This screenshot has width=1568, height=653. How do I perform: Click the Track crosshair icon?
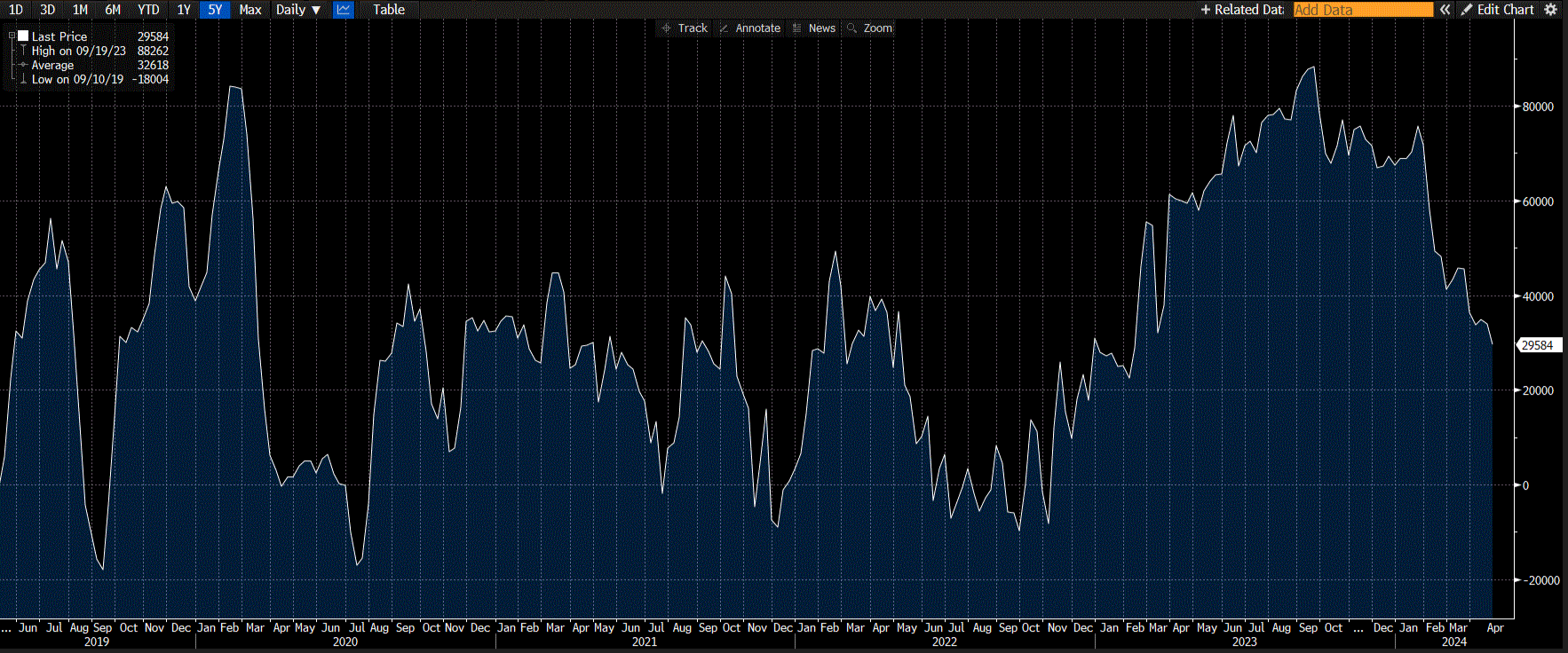pyautogui.click(x=667, y=28)
